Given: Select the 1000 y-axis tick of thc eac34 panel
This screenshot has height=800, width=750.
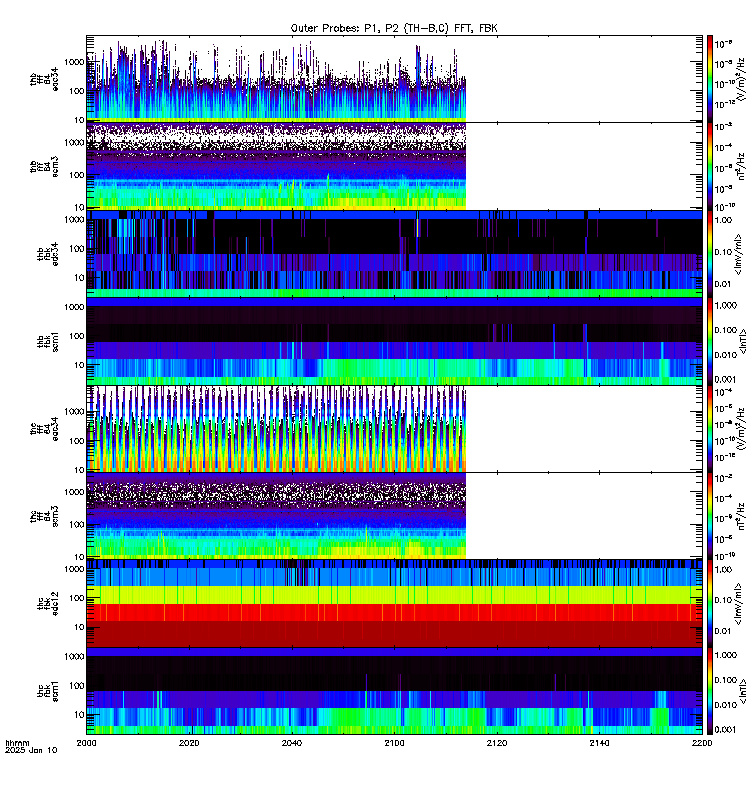Looking at the screenshot, I should click(74, 412).
